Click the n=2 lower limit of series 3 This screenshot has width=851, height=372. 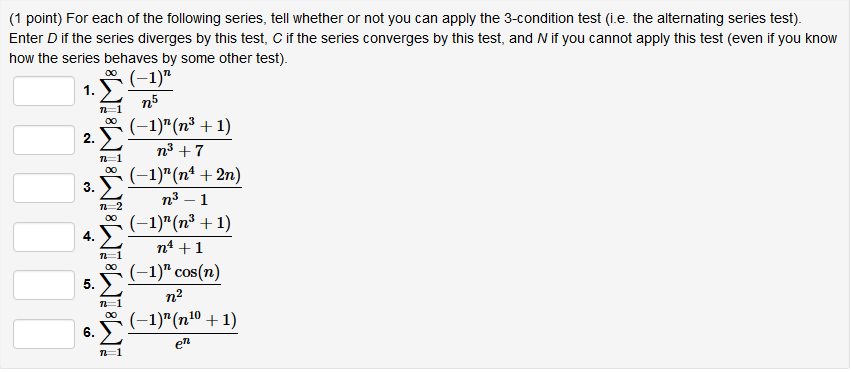tap(111, 206)
